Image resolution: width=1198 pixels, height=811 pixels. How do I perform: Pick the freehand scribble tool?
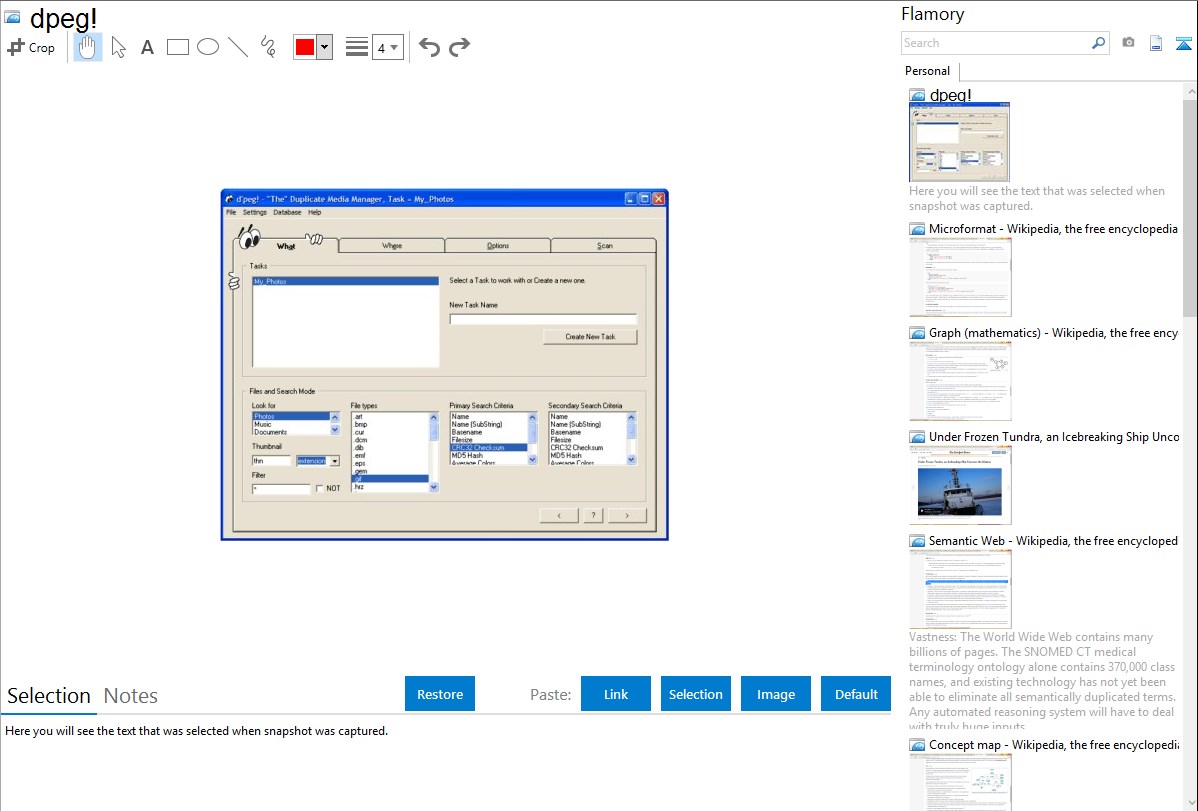click(268, 47)
